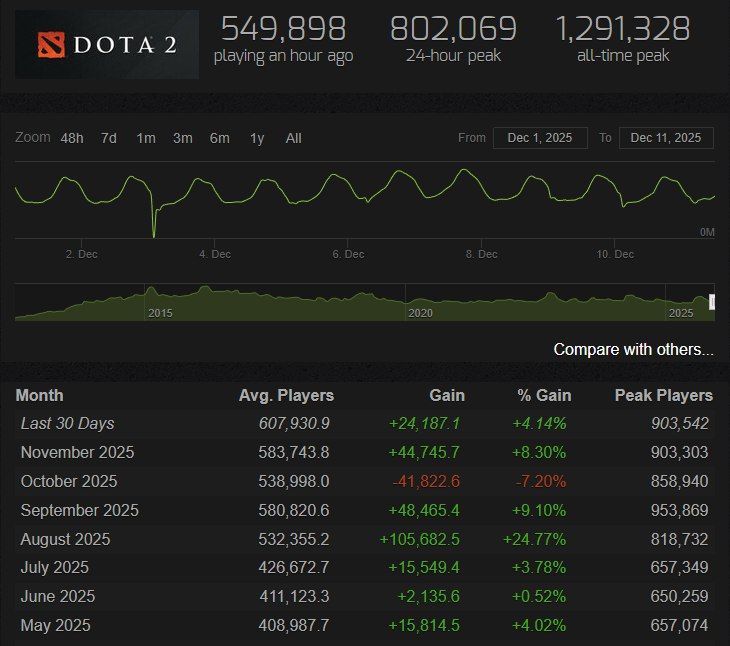Click the gain value +44,745.7
This screenshot has width=730, height=646.
[x=424, y=452]
